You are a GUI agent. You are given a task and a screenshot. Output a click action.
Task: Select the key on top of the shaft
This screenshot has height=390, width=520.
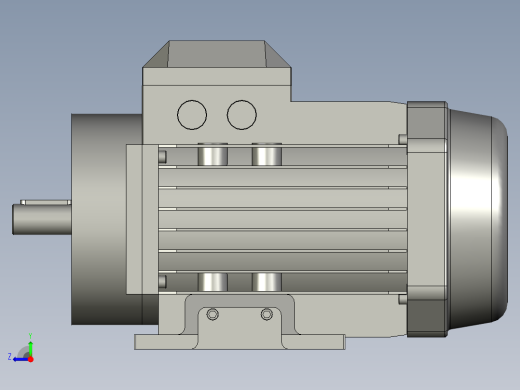point(46,202)
